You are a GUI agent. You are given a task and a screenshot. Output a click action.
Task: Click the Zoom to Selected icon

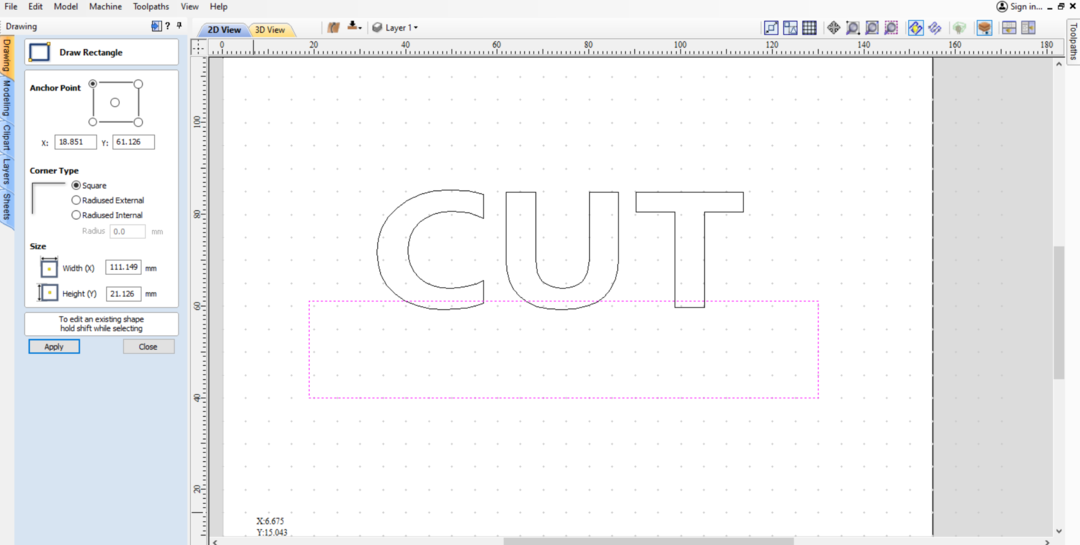pos(890,28)
